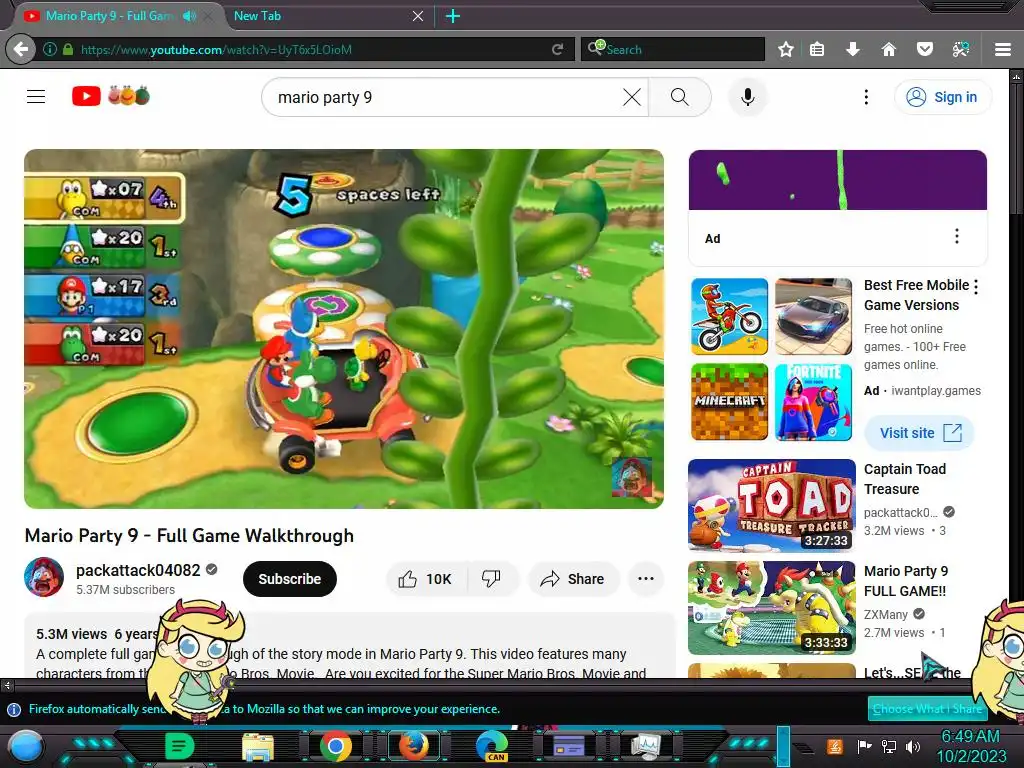Screen dimensions: 1024x768
Task: Open Microsoft Edge Canary from taskbar
Action: pos(492,746)
